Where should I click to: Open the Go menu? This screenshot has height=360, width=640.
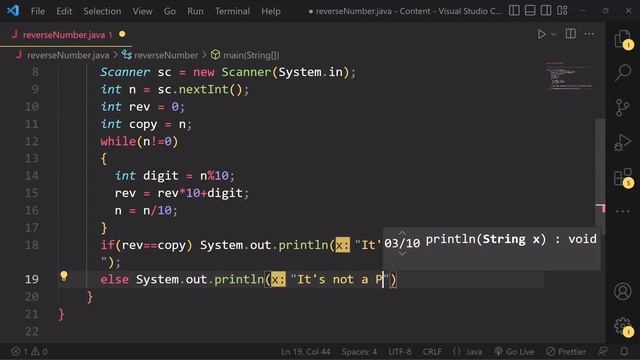point(170,11)
